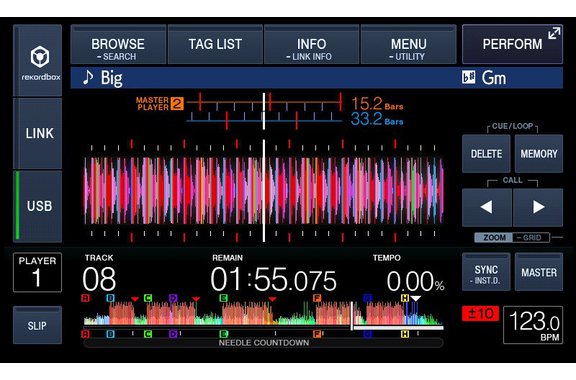576x380 pixels.
Task: Select the USB source button
Action: (x=38, y=206)
